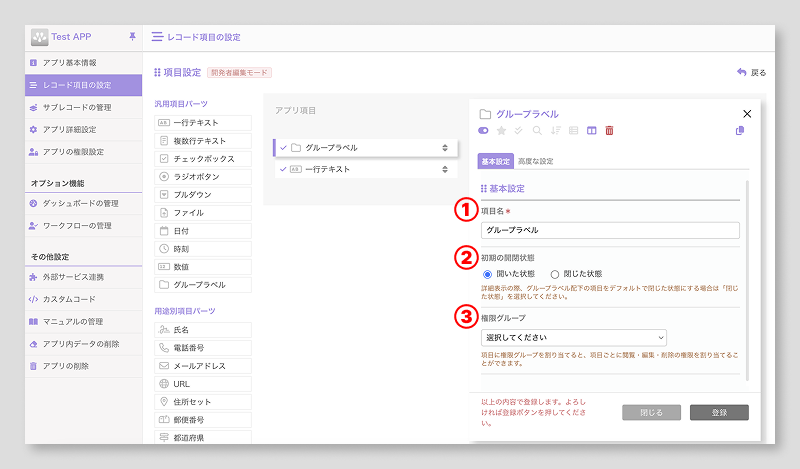Select the 閉じた状態 radio button
Screen dimensions: 800x469
coord(555,275)
